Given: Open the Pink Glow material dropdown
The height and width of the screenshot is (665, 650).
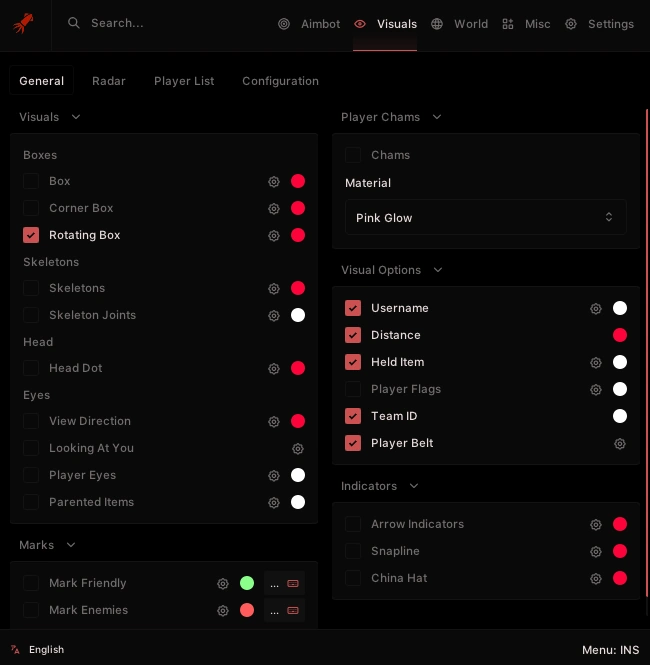Looking at the screenshot, I should (485, 218).
